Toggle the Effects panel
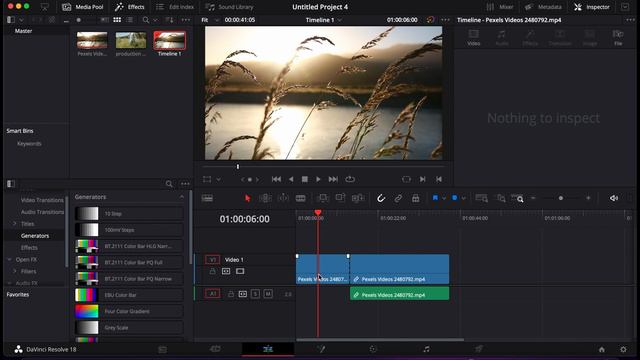The height and width of the screenshot is (360, 640). pyautogui.click(x=130, y=7)
